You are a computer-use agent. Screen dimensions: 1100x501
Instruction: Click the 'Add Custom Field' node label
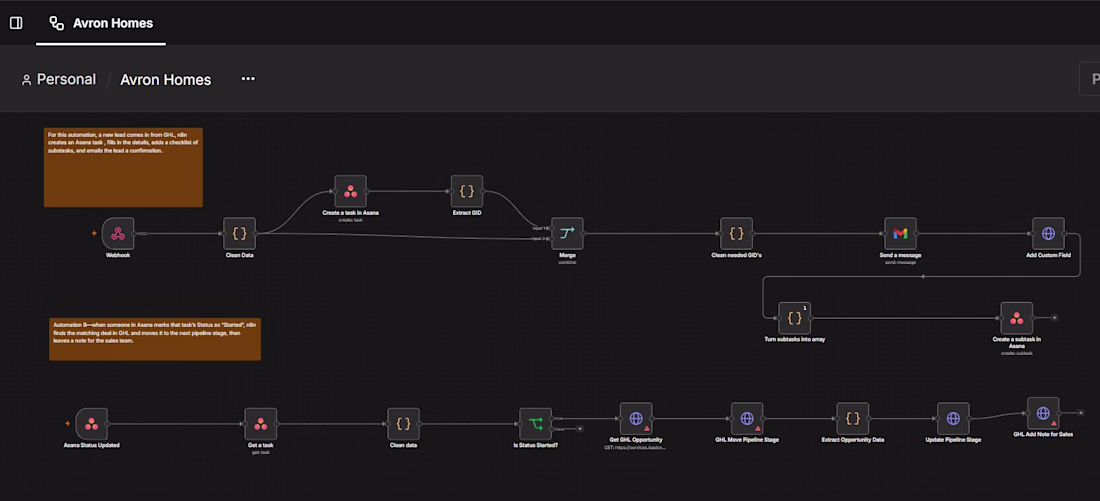[x=1048, y=255]
